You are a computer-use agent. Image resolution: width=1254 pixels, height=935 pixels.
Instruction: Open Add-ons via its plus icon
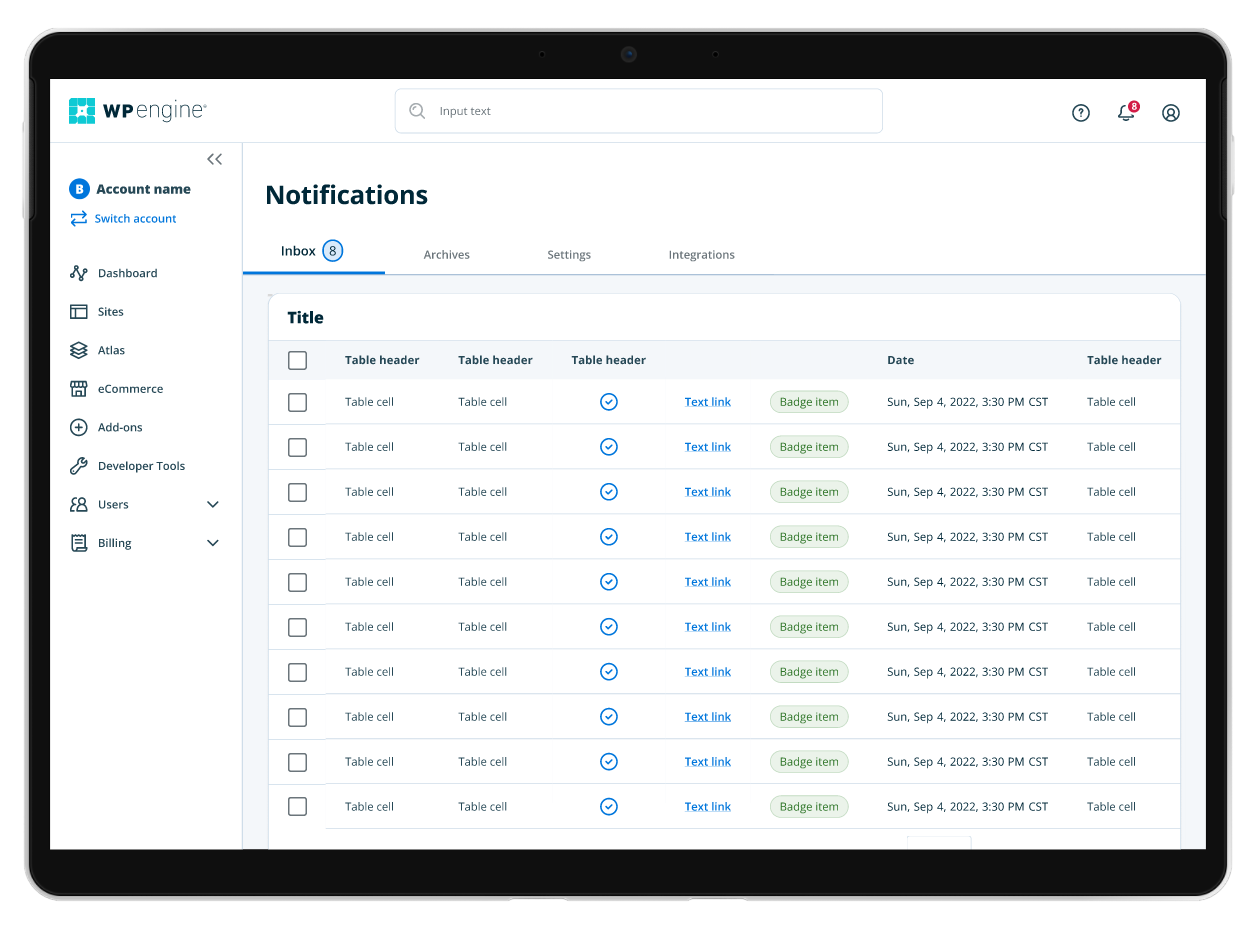pyautogui.click(x=79, y=428)
